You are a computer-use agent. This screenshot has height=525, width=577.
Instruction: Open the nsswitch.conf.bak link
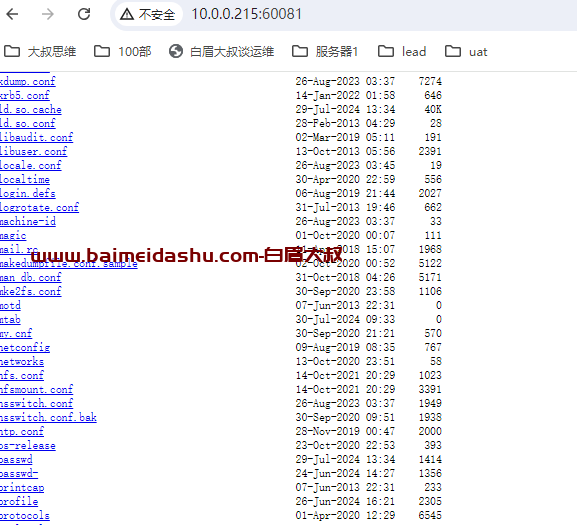point(48,418)
